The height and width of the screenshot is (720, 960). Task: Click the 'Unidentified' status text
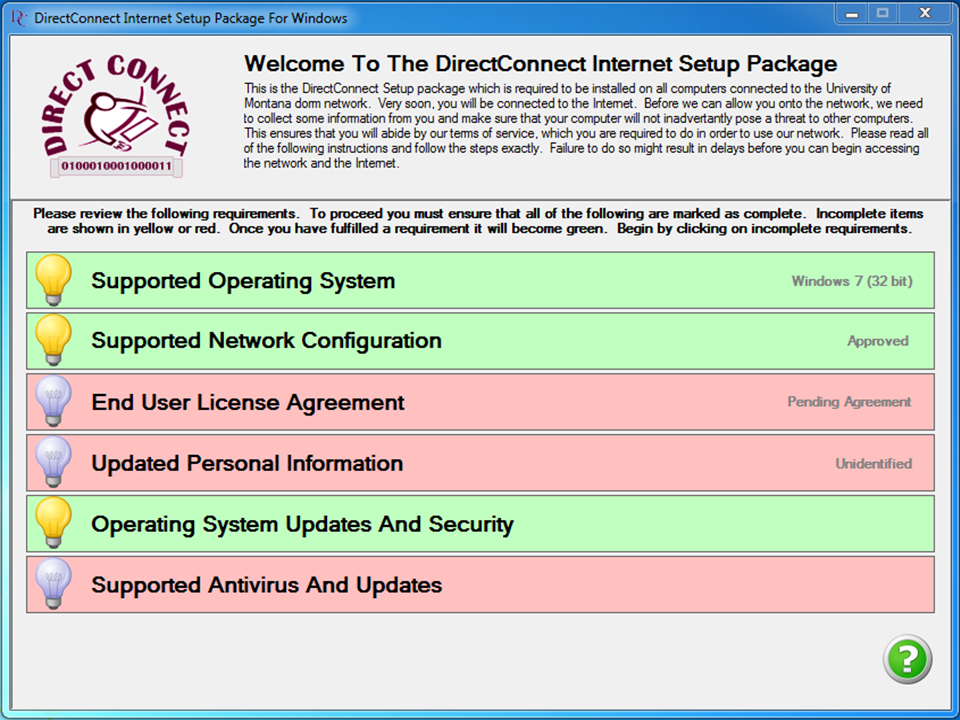pyautogui.click(x=874, y=463)
